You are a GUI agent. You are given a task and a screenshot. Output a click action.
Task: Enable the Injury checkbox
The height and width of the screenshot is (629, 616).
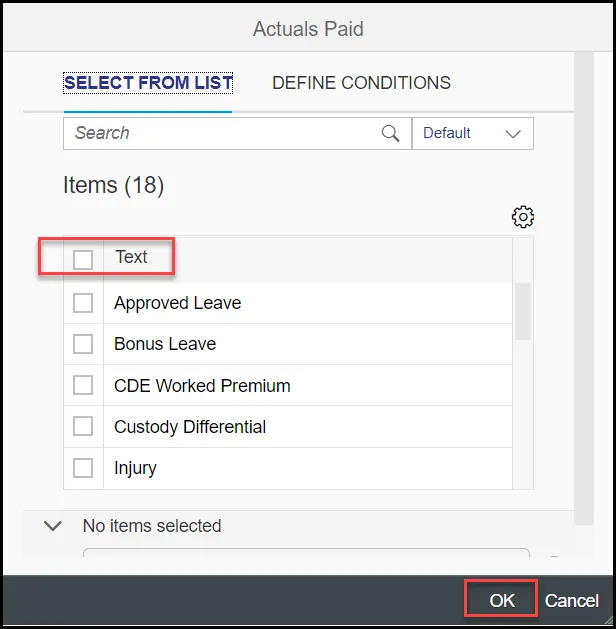point(83,468)
